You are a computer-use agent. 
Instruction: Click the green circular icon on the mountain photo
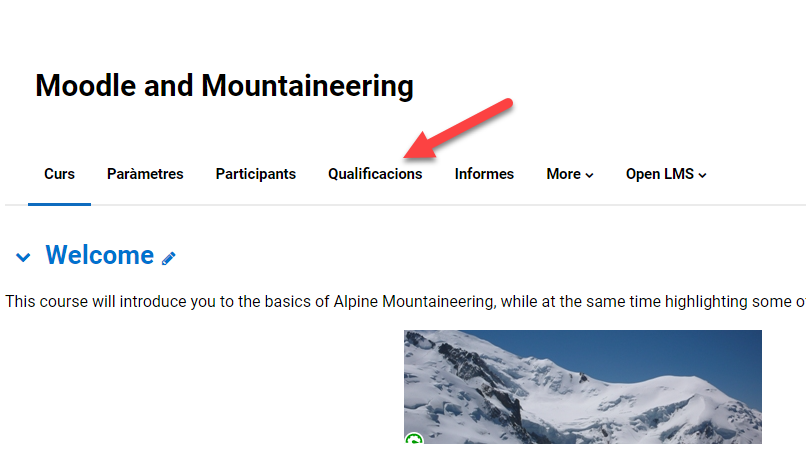413,440
